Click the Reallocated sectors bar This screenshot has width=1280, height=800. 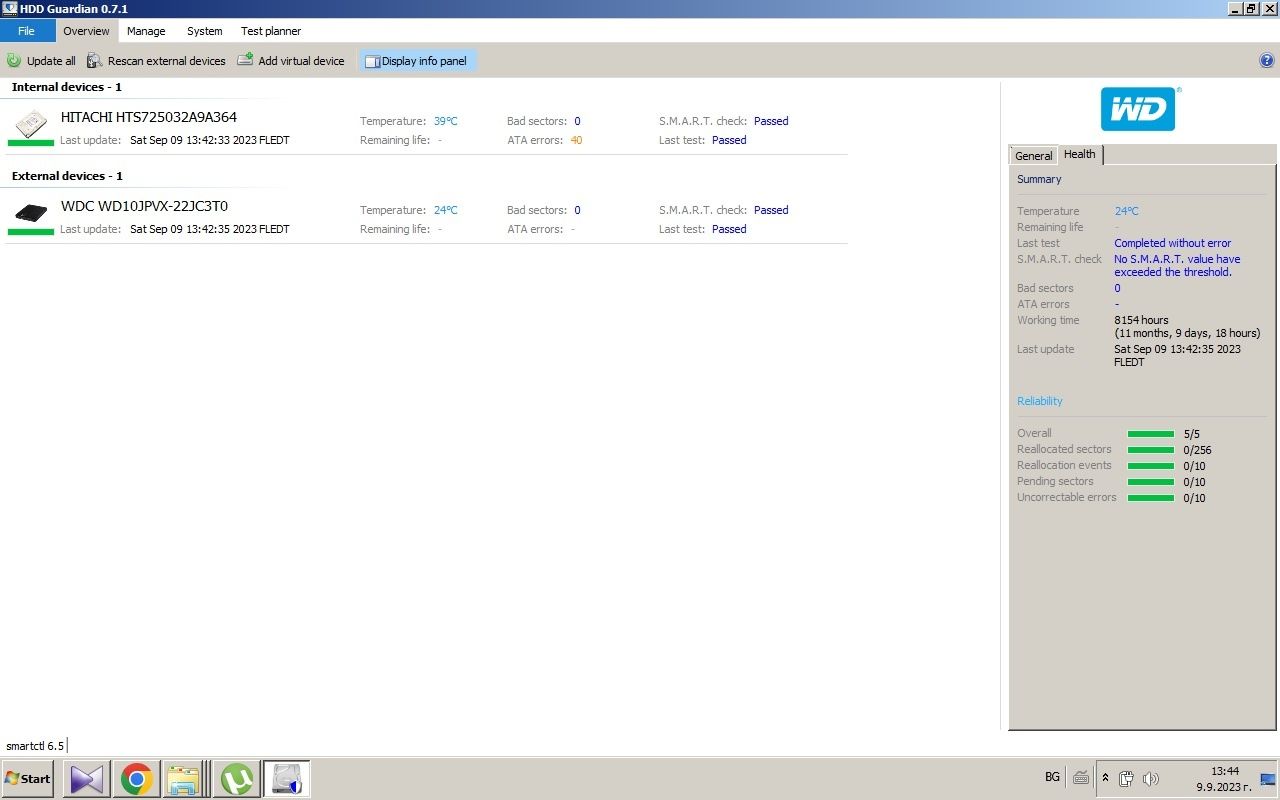(x=1151, y=450)
